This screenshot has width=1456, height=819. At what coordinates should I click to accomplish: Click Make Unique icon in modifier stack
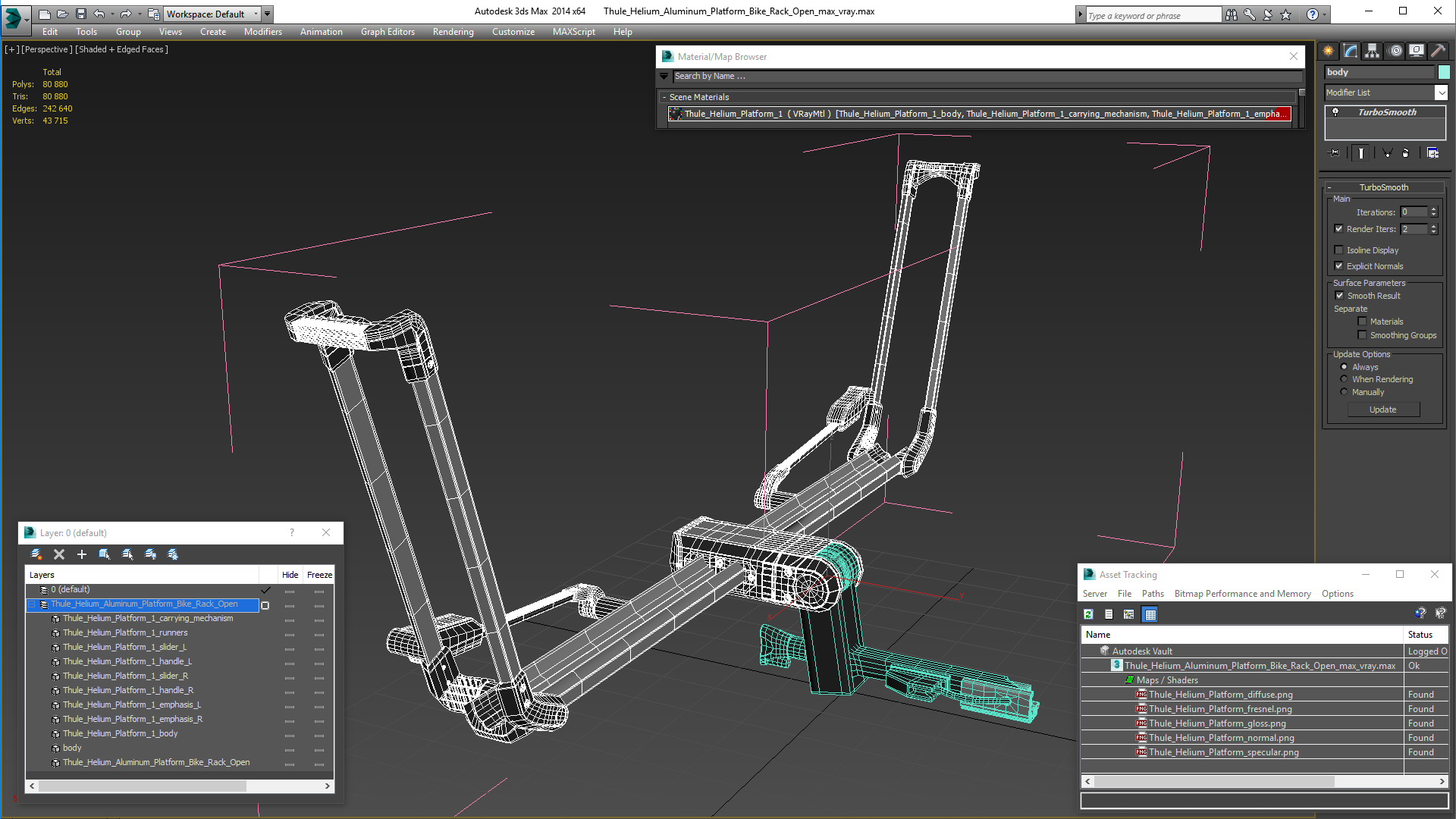point(1387,153)
